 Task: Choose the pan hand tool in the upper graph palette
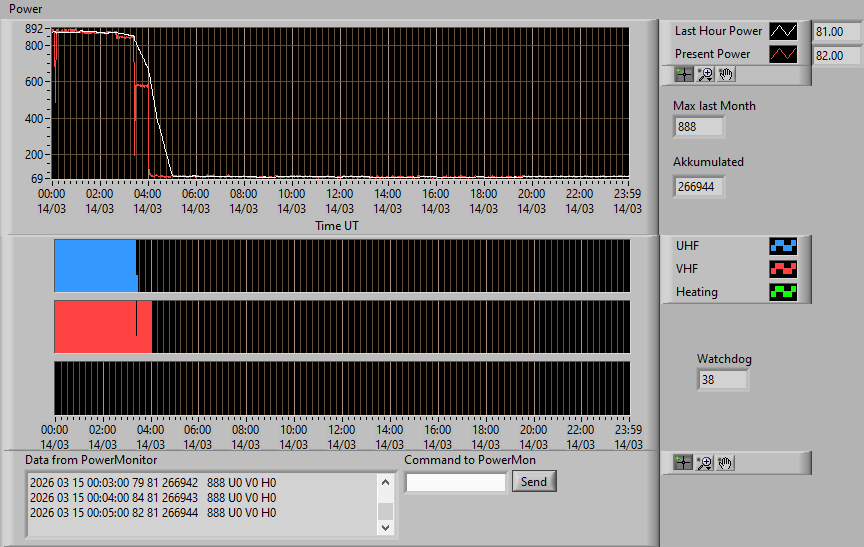pos(726,74)
